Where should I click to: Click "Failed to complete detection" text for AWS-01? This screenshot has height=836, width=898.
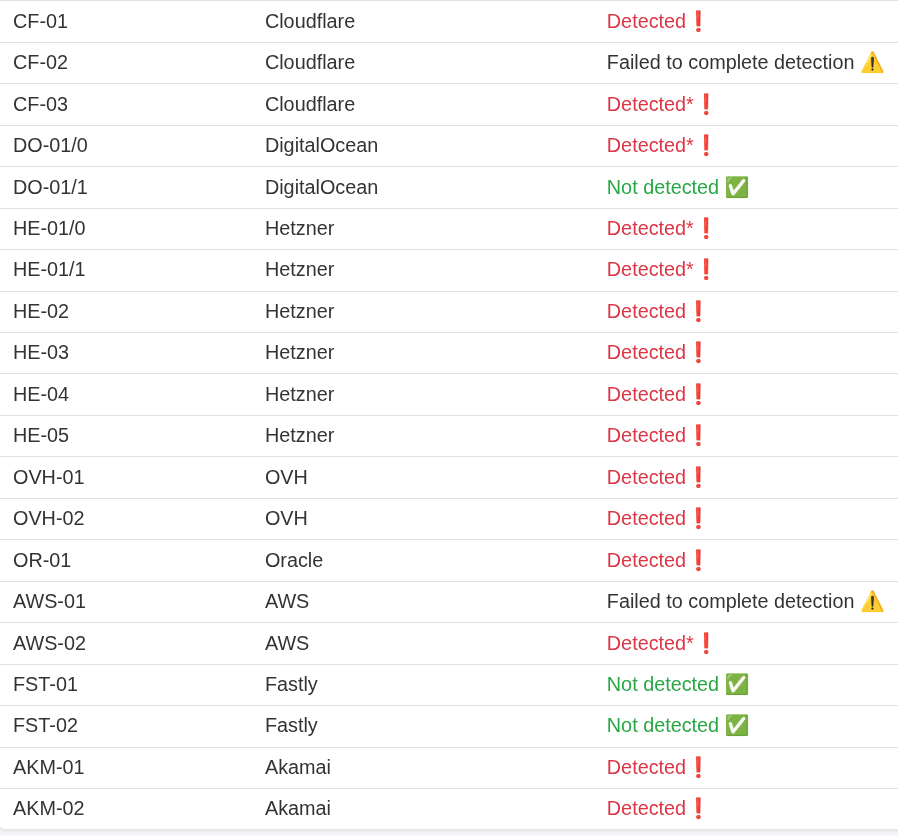730,601
